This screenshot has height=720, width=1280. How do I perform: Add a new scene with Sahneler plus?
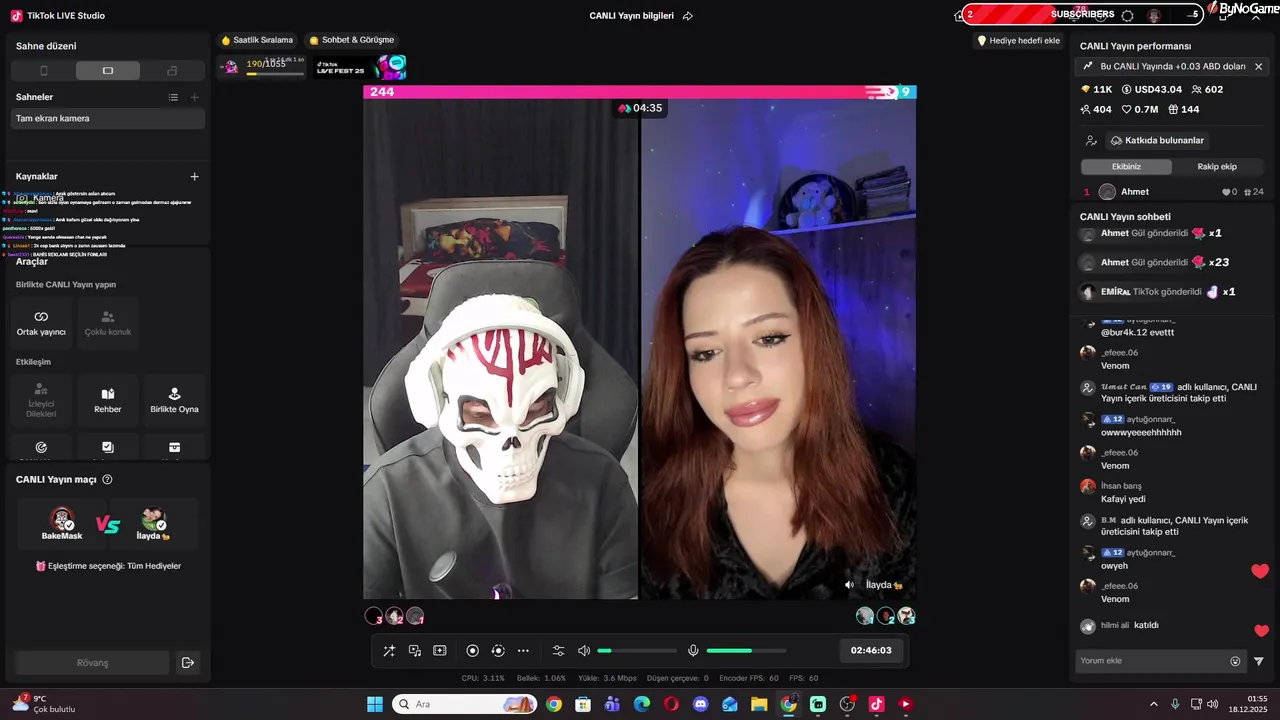click(194, 97)
